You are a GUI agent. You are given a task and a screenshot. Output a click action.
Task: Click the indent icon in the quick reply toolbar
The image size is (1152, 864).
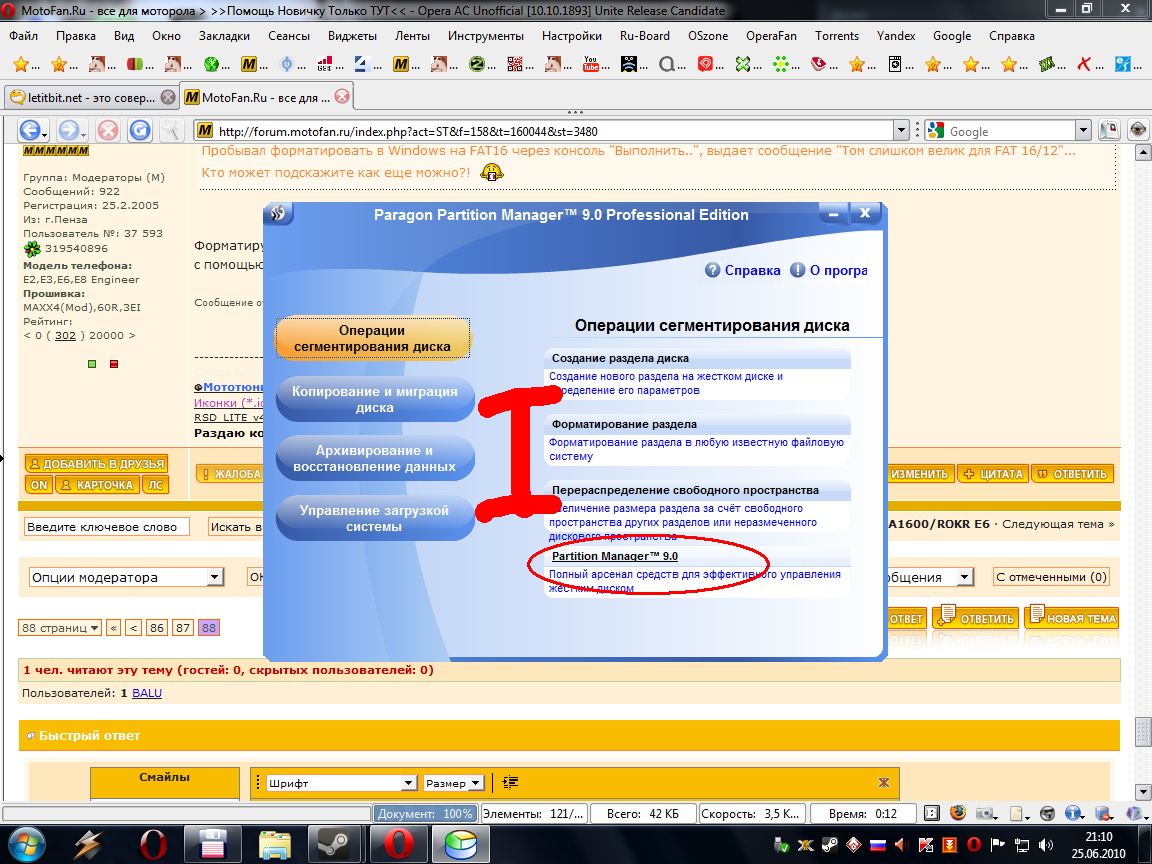tap(510, 782)
